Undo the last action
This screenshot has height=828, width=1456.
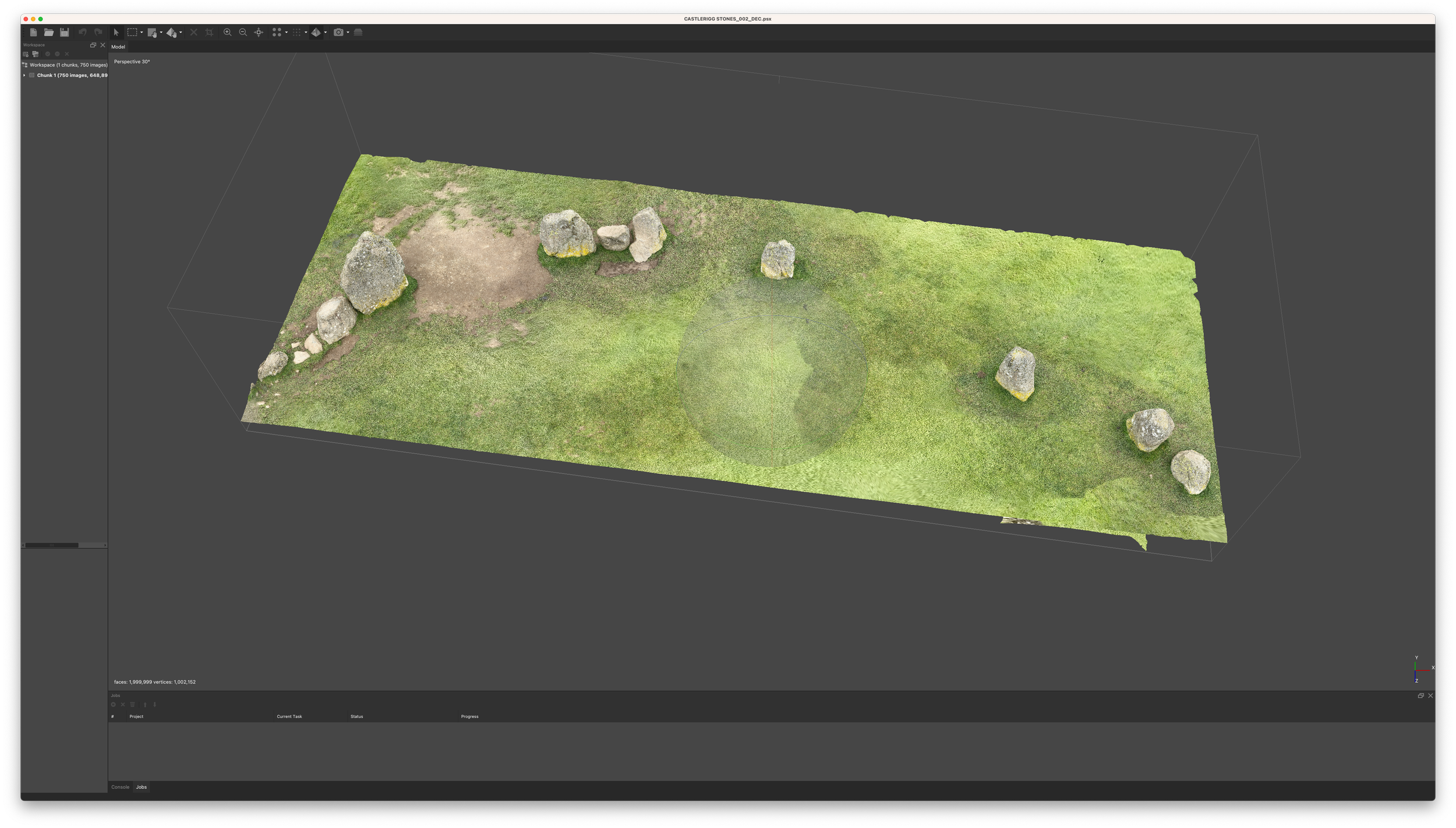point(82,33)
